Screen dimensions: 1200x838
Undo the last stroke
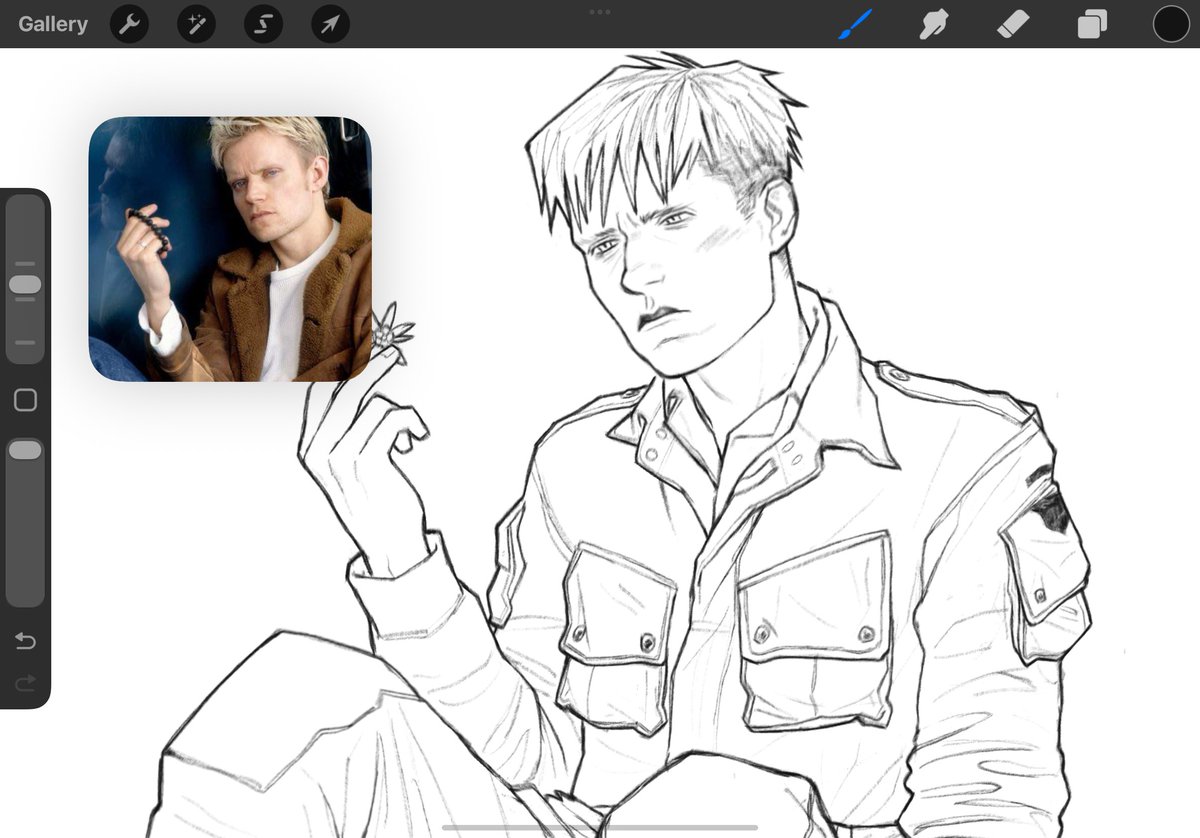[25, 641]
